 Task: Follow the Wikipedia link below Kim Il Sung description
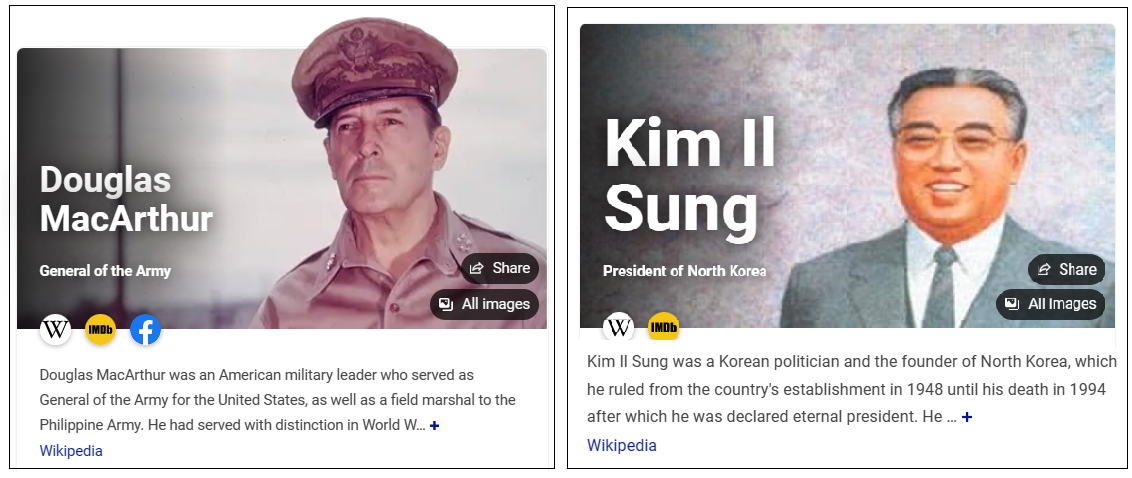(622, 445)
